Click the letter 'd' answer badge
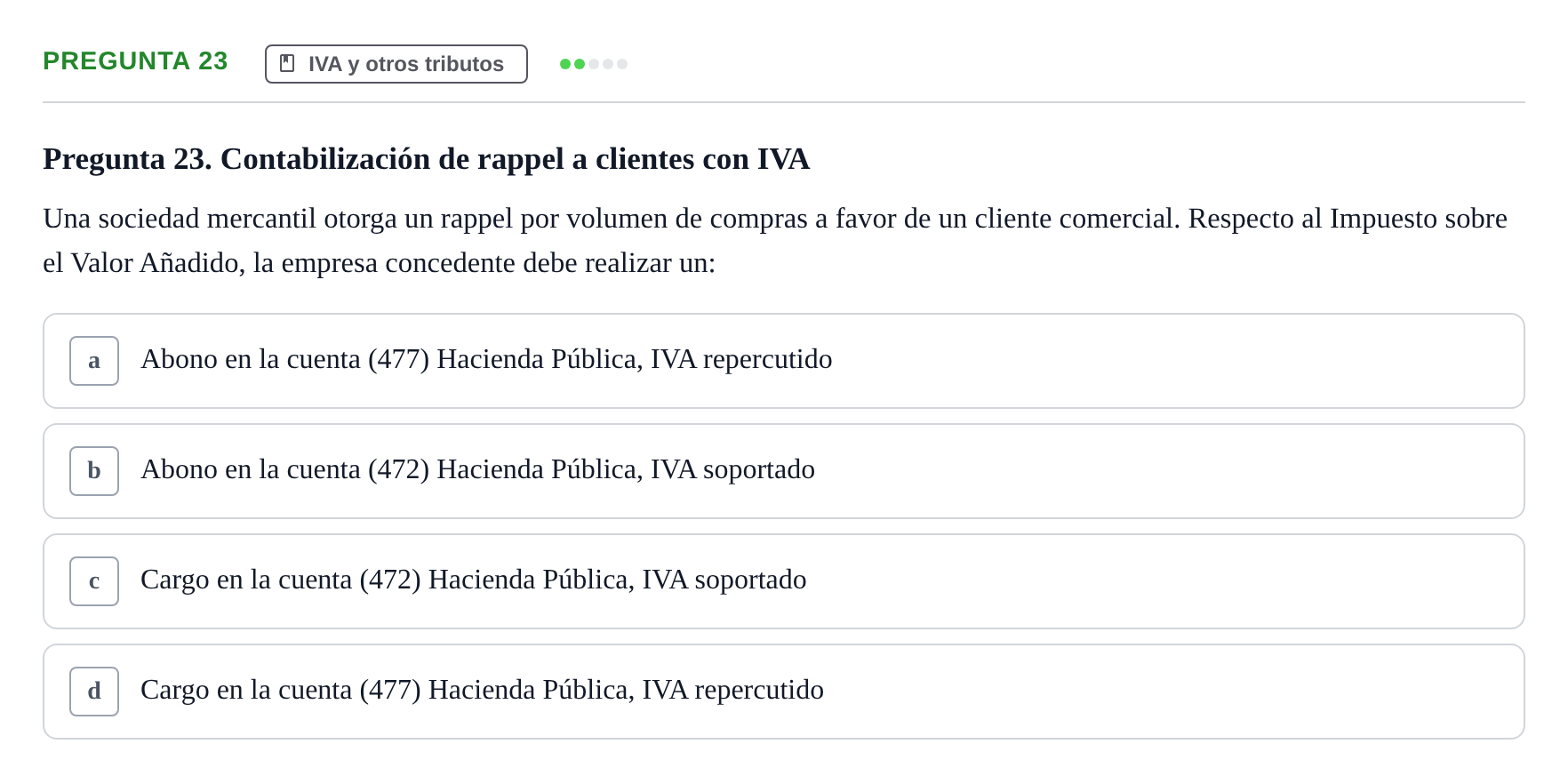Viewport: 1568px width, 784px height. (x=94, y=692)
